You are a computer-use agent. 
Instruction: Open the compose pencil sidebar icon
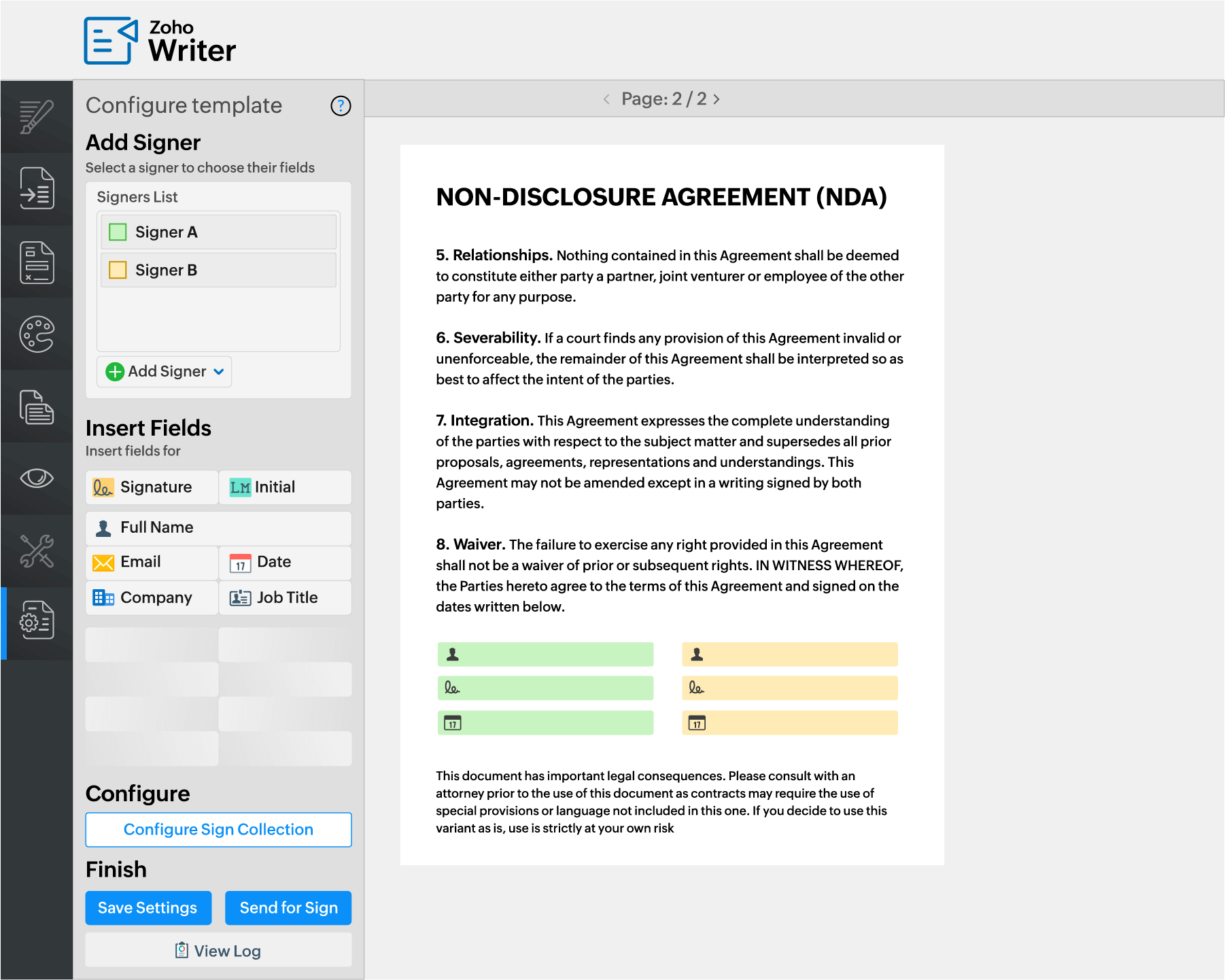[37, 117]
